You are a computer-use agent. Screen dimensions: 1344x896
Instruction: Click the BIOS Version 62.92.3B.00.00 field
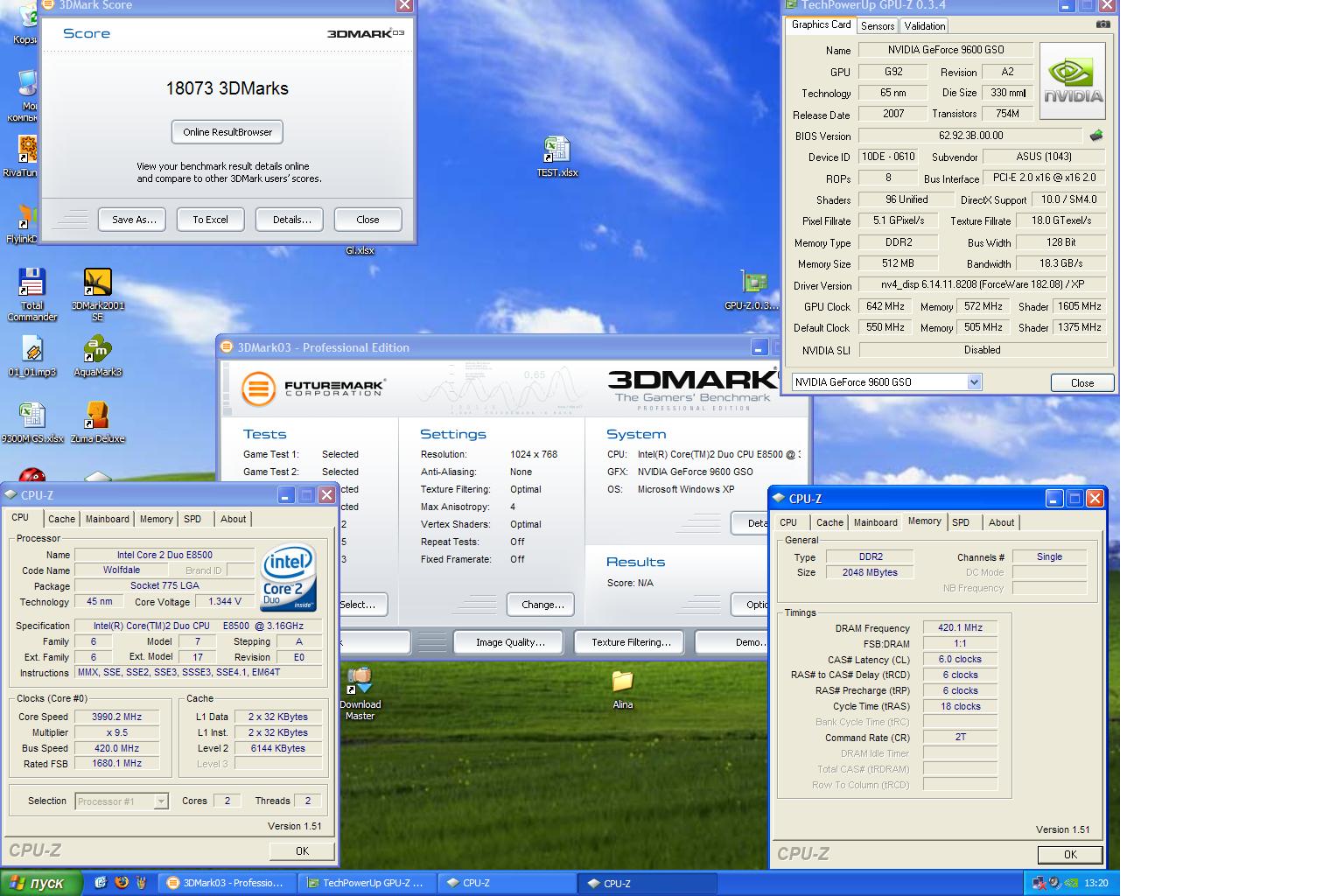(970, 136)
